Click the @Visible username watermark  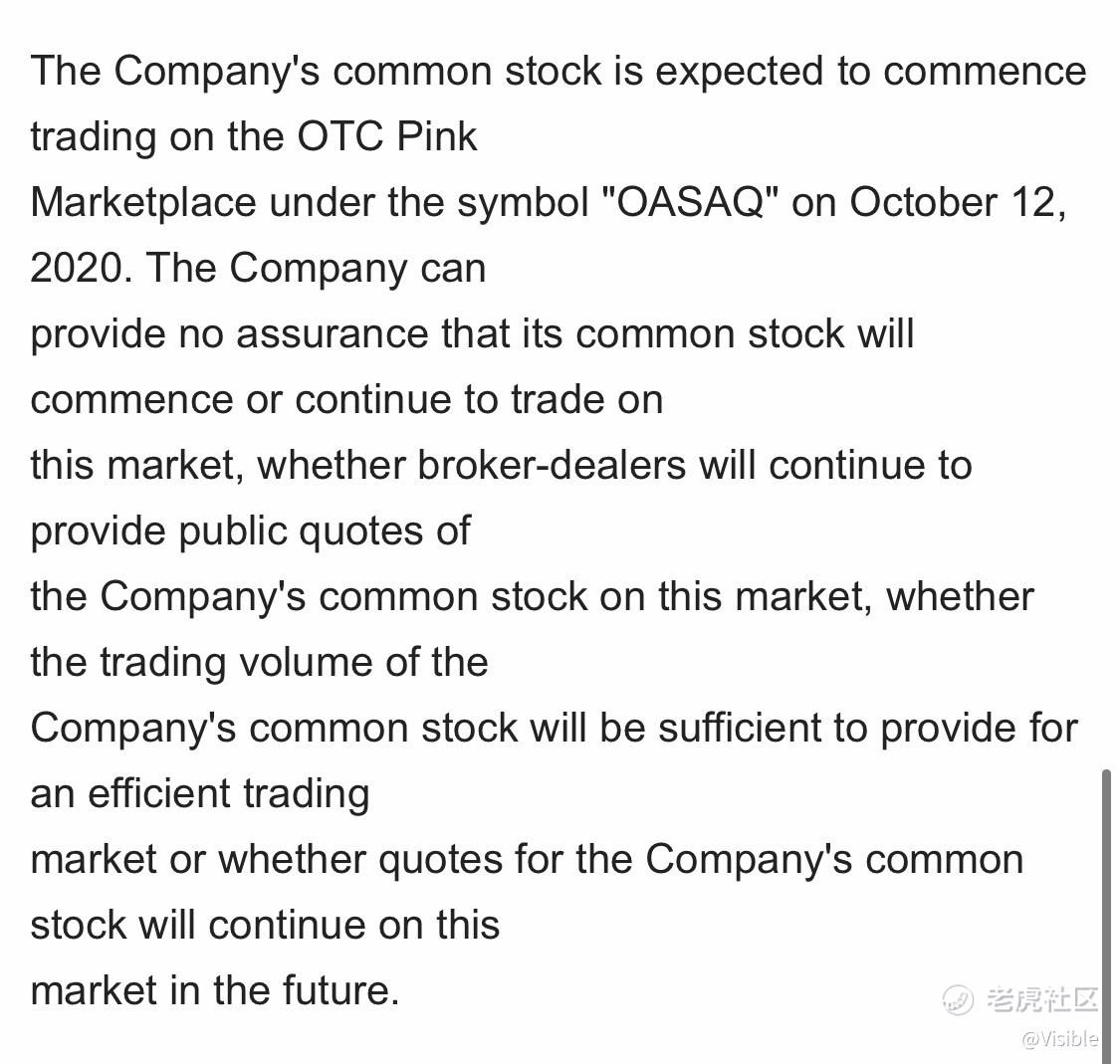coord(1059,1039)
